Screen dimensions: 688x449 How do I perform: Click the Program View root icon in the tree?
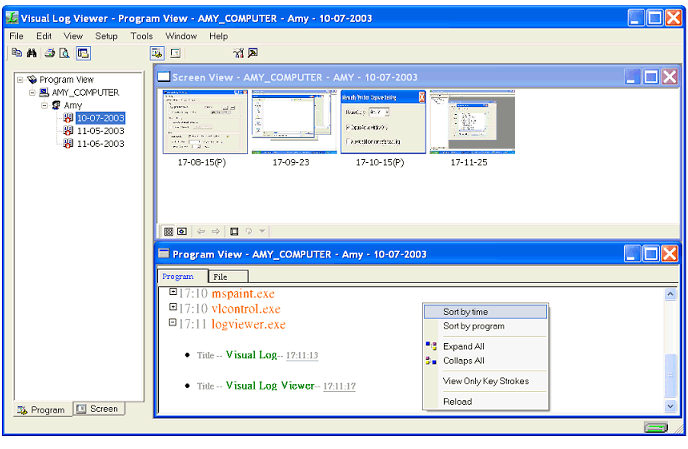tap(32, 79)
